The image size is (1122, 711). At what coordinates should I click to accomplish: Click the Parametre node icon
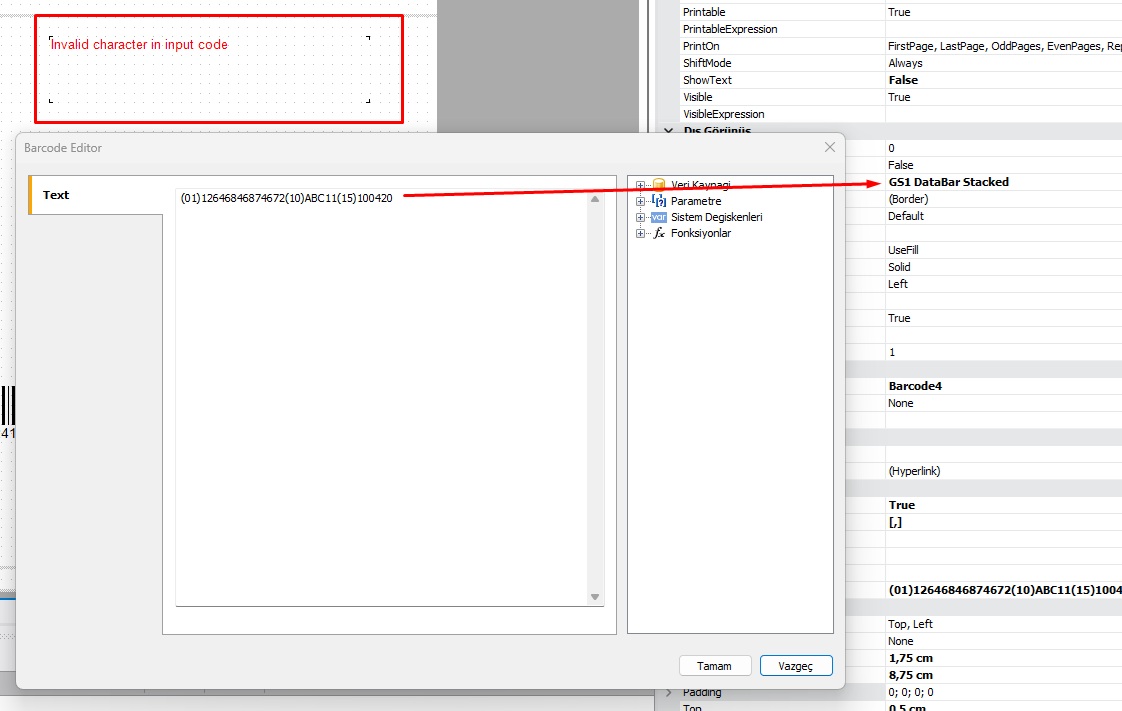[x=659, y=201]
